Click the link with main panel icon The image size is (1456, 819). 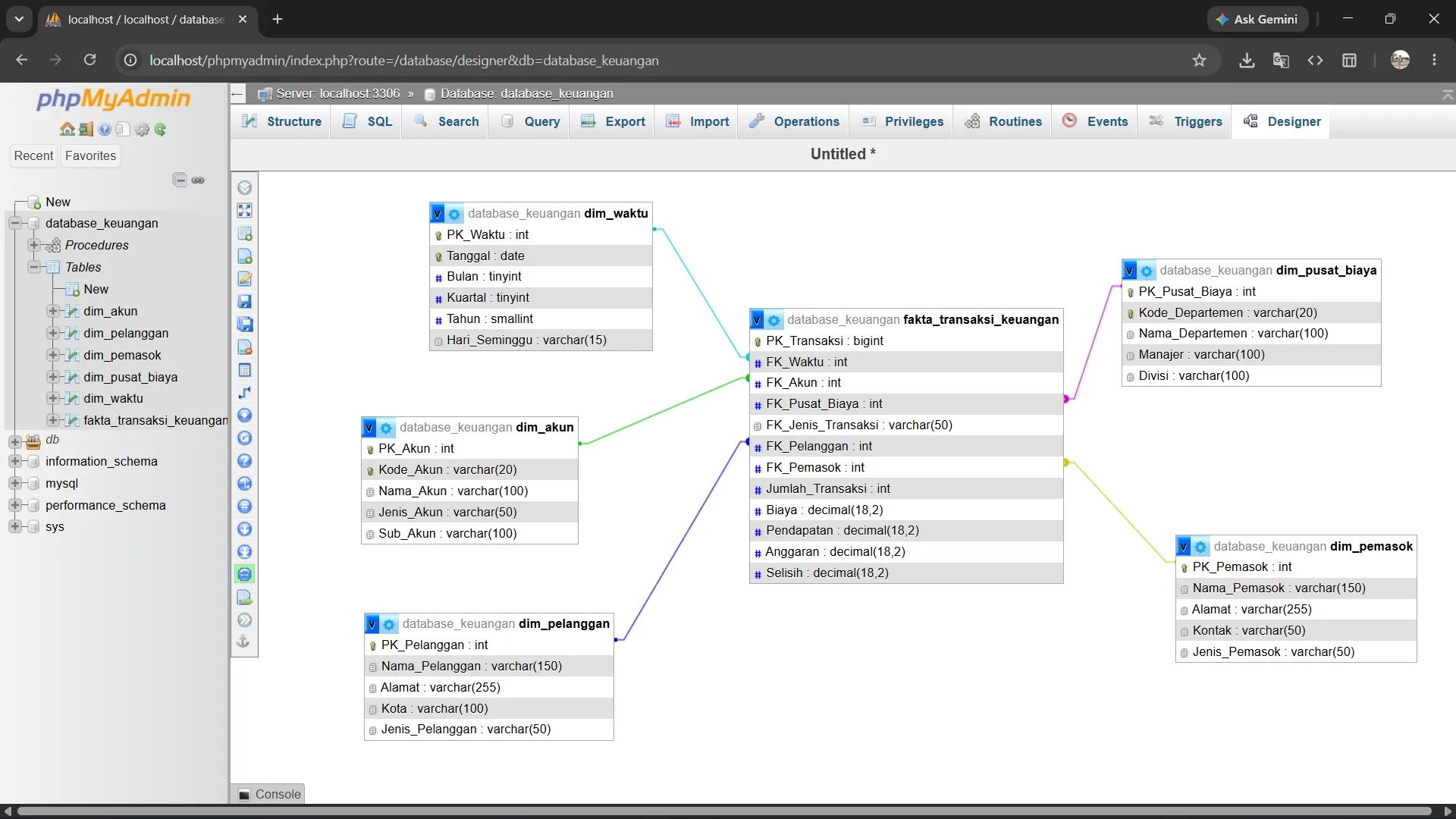198,180
